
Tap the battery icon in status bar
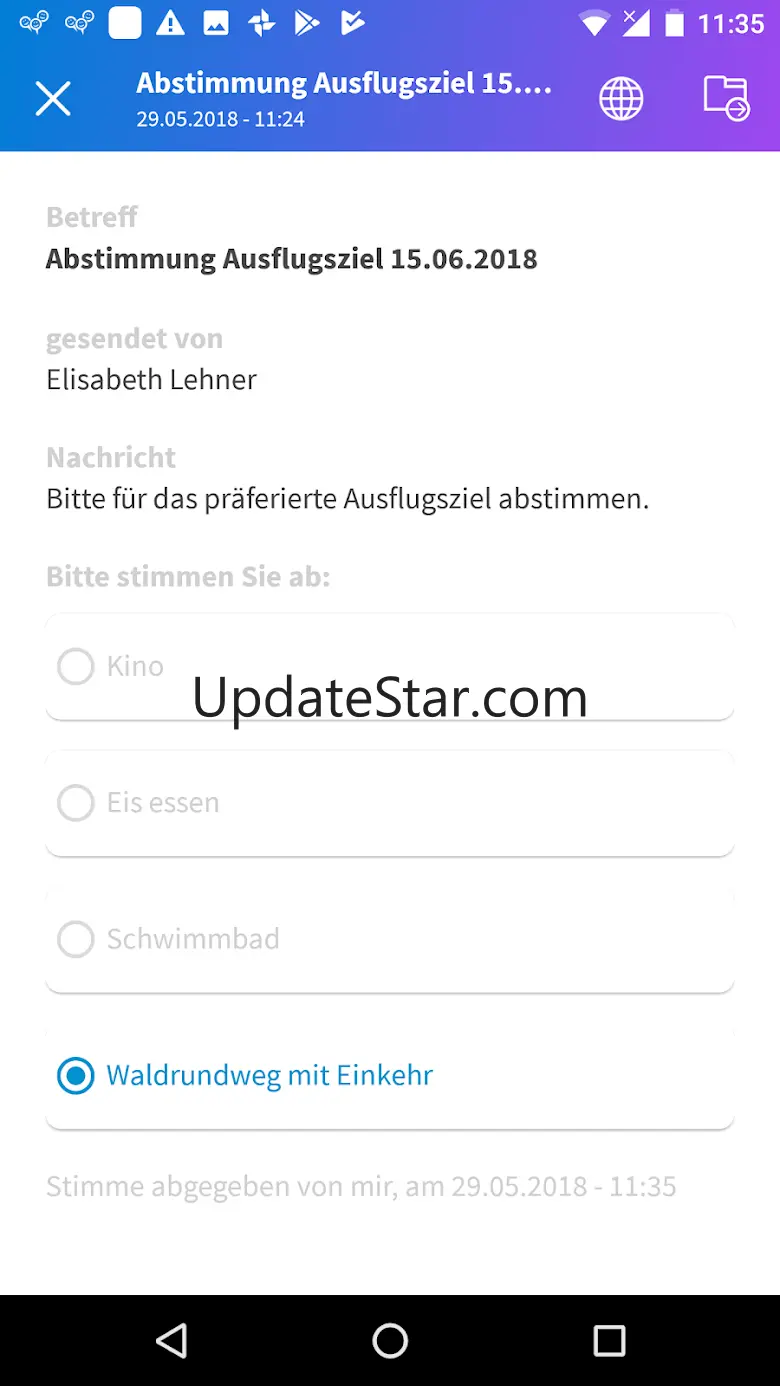[x=676, y=24]
